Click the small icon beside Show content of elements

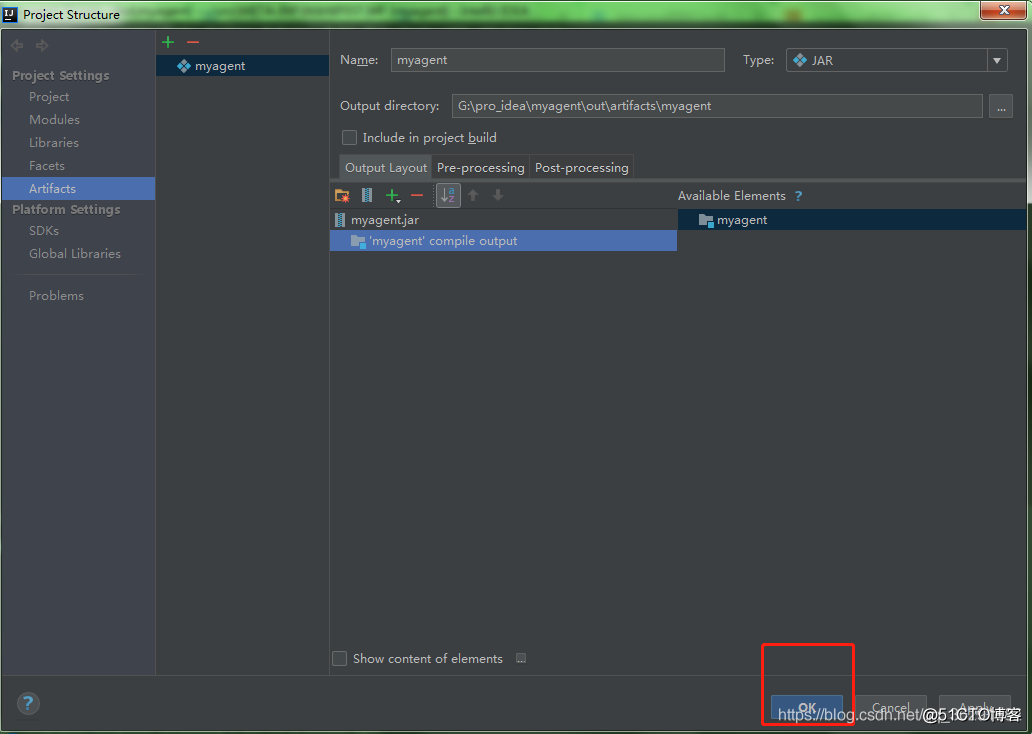521,658
